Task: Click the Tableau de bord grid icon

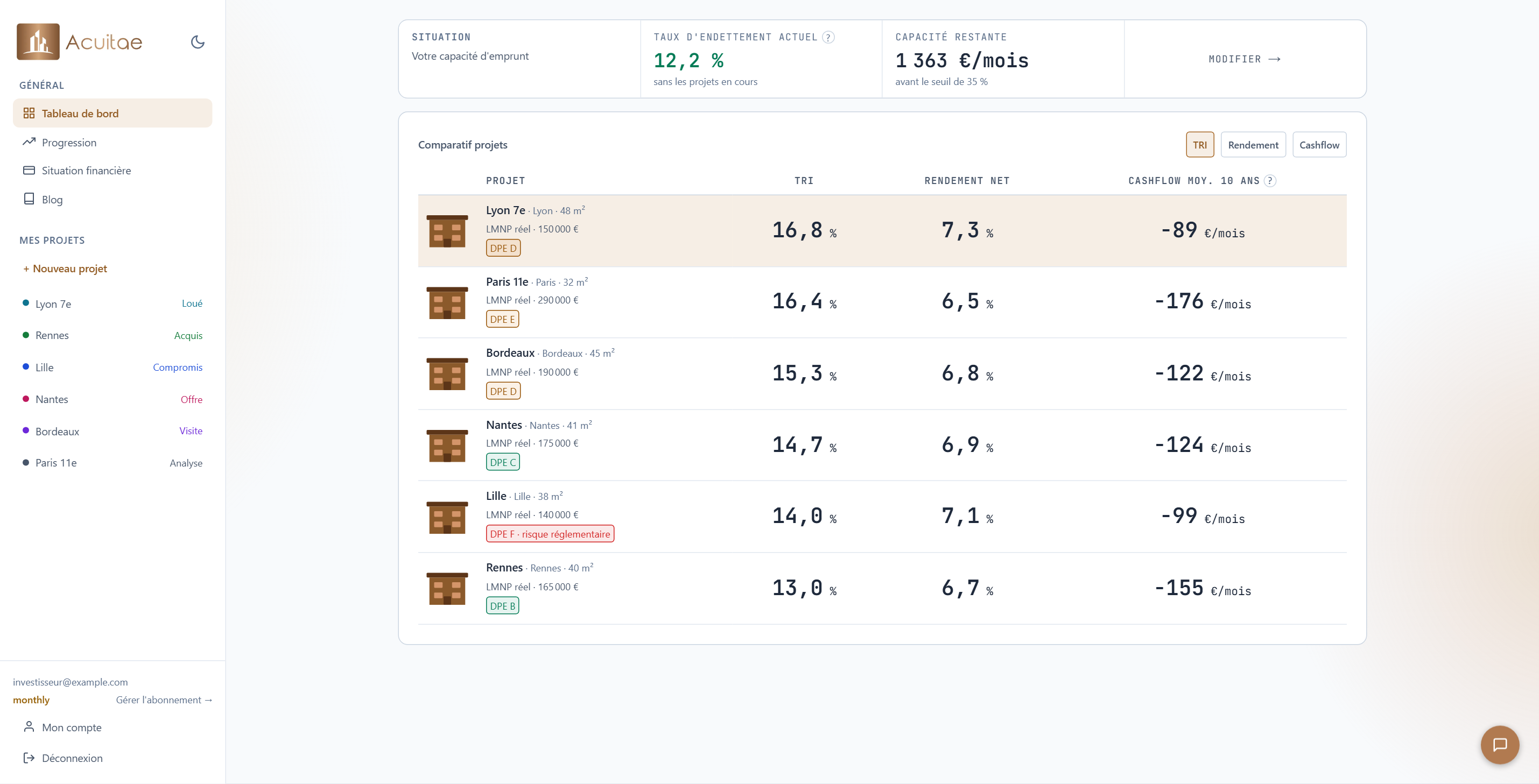Action: tap(29, 113)
